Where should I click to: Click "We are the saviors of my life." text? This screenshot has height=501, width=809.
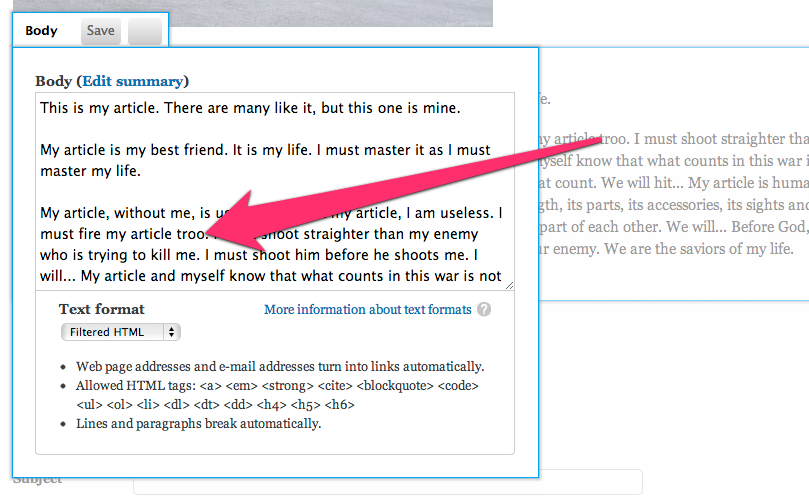coord(699,249)
